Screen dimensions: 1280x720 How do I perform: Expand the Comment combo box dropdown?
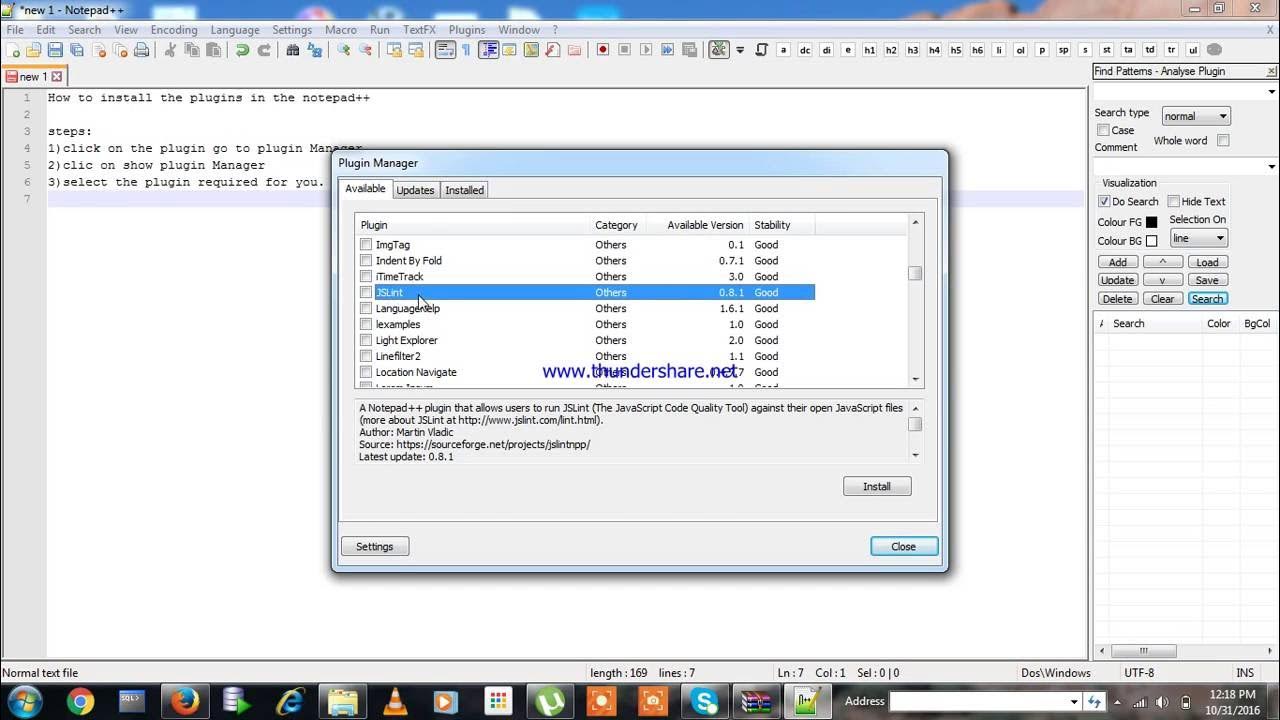1272,167
